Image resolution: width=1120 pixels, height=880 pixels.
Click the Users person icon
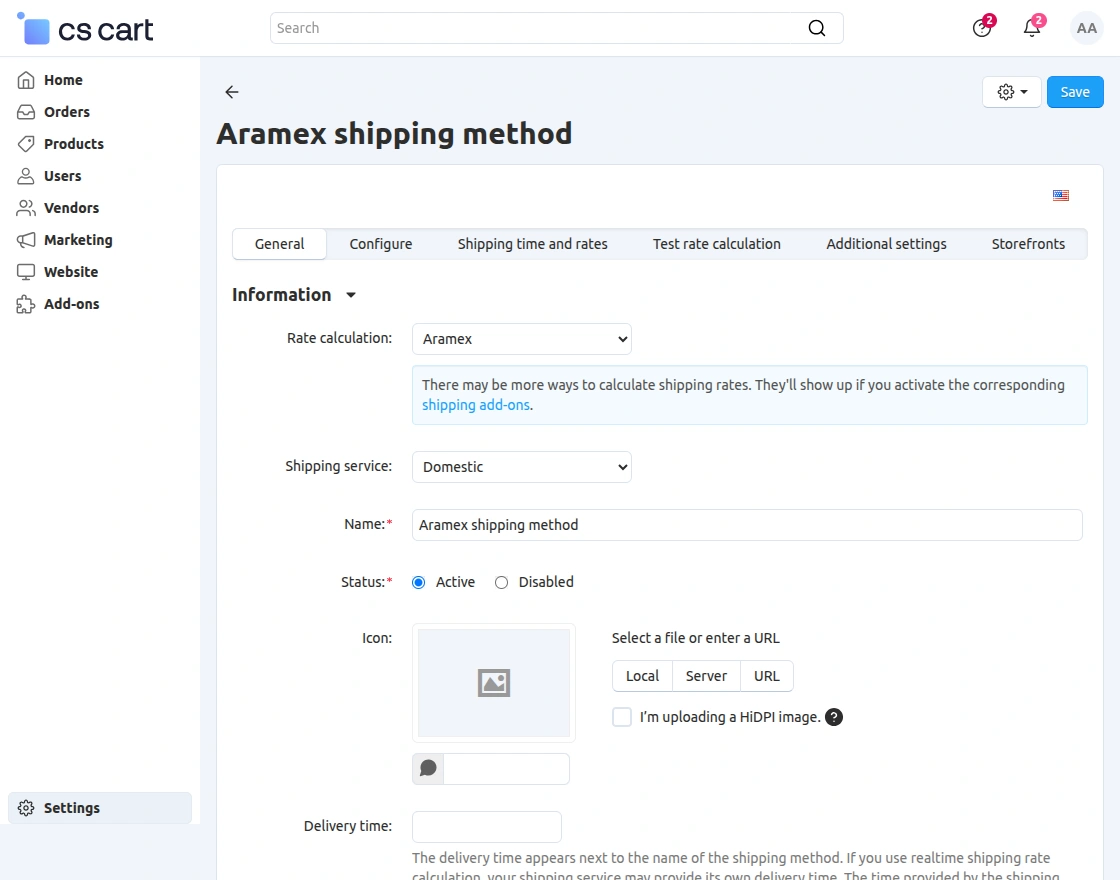[26, 176]
